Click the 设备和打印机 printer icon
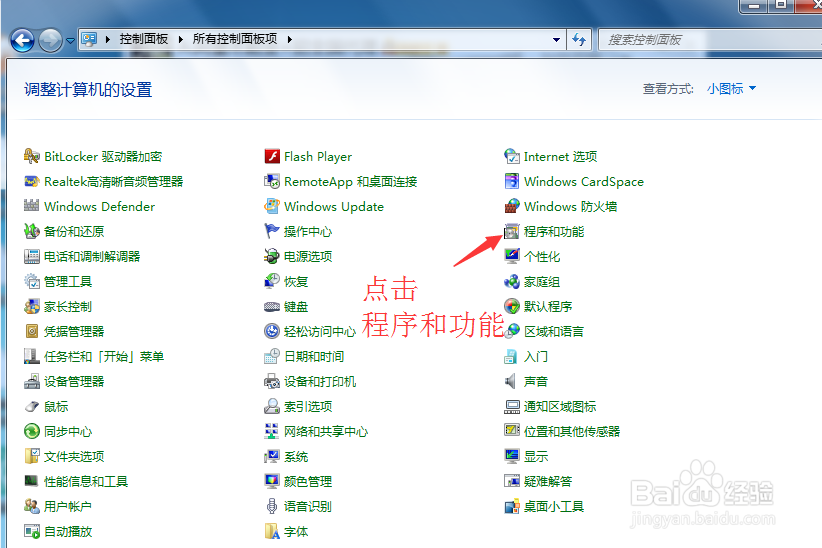The height and width of the screenshot is (548, 822). click(272, 381)
